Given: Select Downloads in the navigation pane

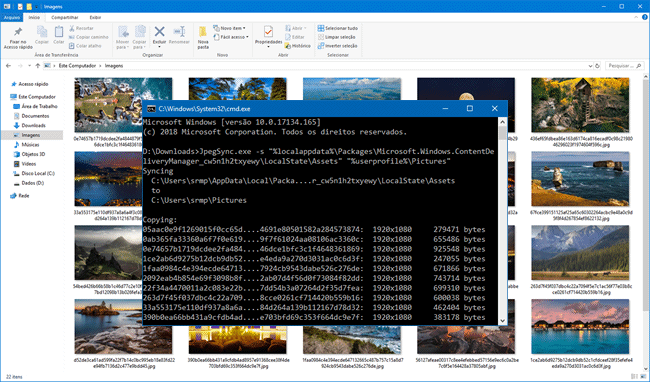Looking at the screenshot, I should point(34,126).
